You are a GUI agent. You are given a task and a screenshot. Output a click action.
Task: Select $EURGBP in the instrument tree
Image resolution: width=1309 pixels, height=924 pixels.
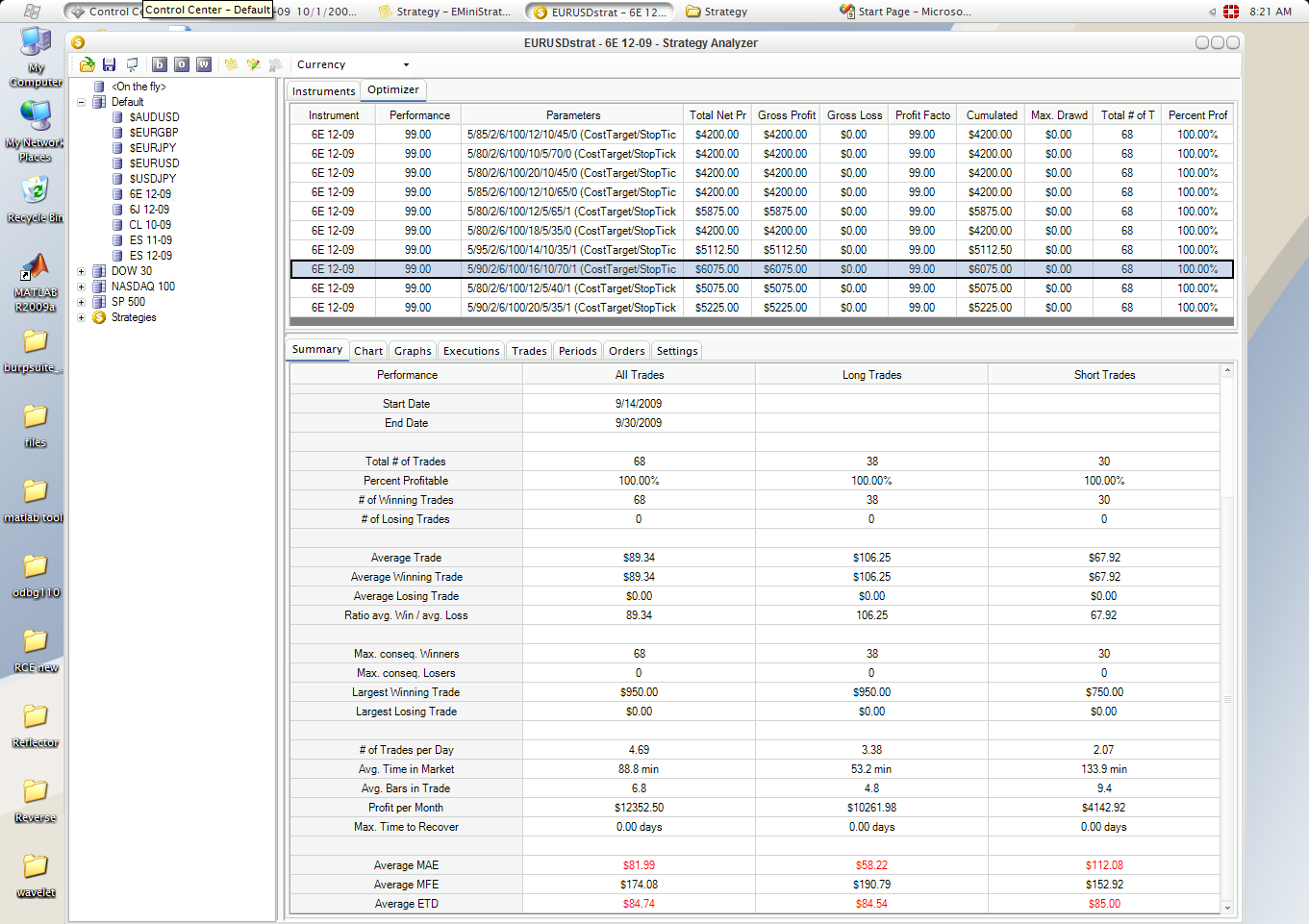[154, 133]
